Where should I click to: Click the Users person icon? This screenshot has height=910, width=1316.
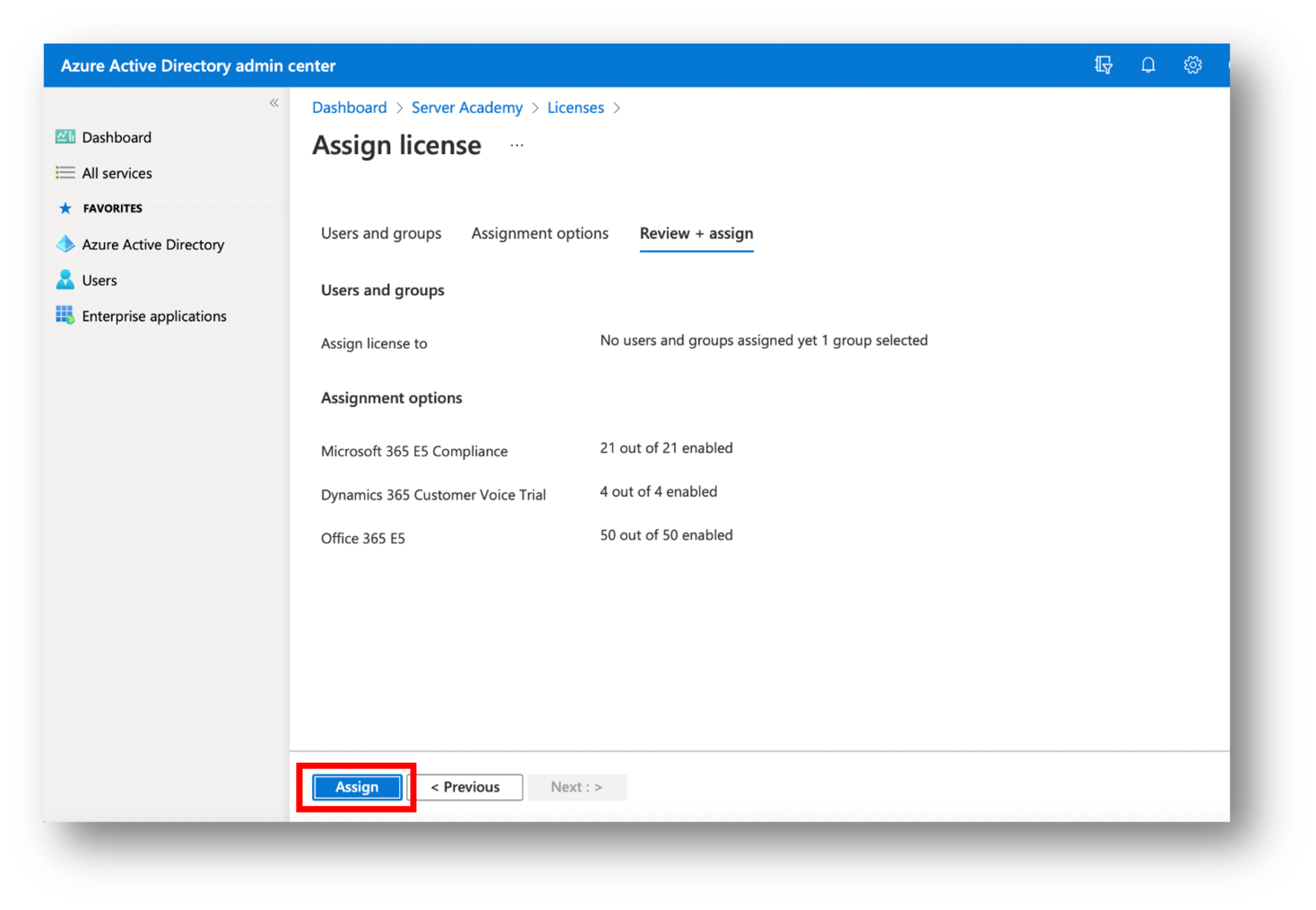tap(65, 280)
